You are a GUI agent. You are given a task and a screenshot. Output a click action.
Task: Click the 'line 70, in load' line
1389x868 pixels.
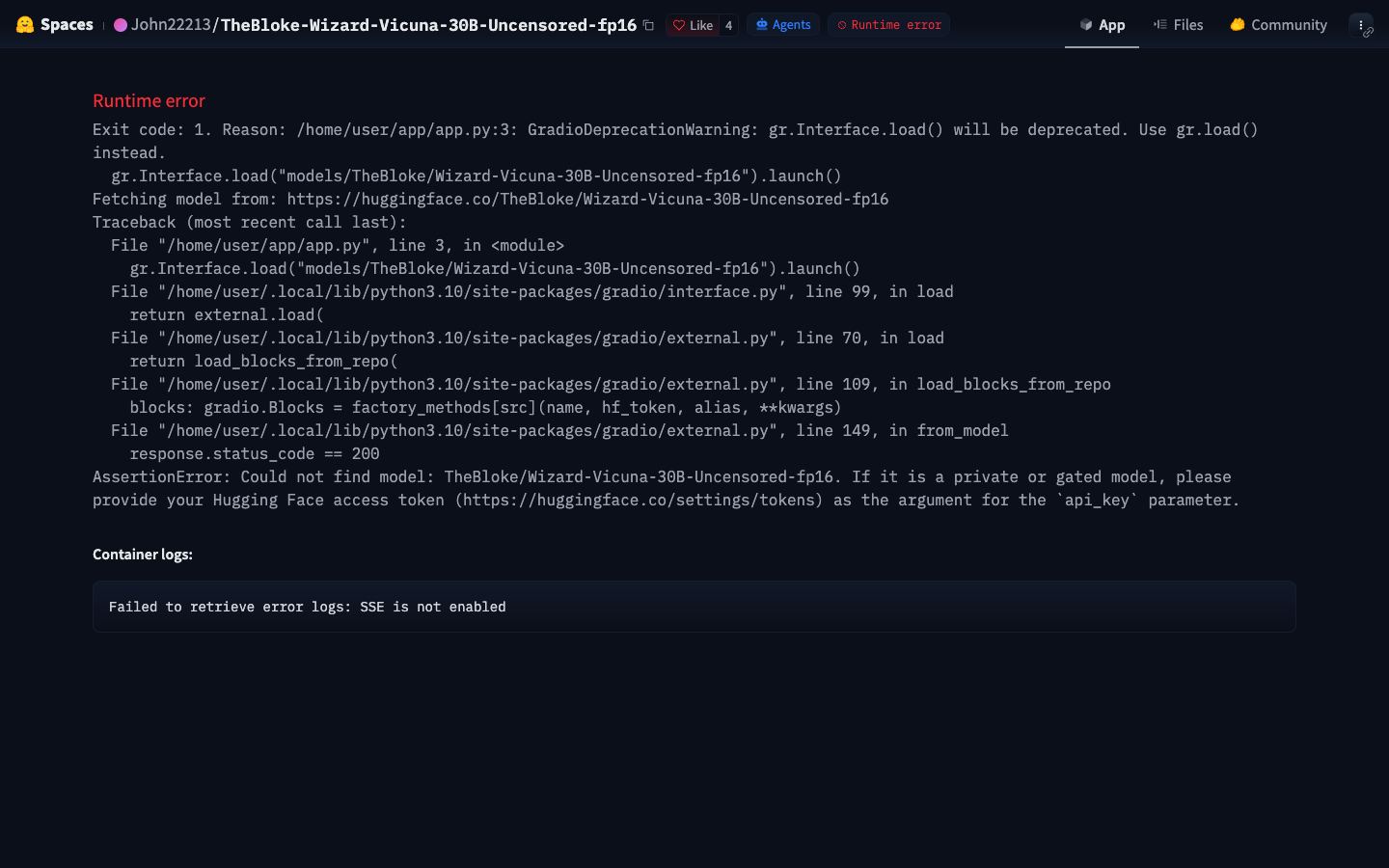[x=528, y=338]
